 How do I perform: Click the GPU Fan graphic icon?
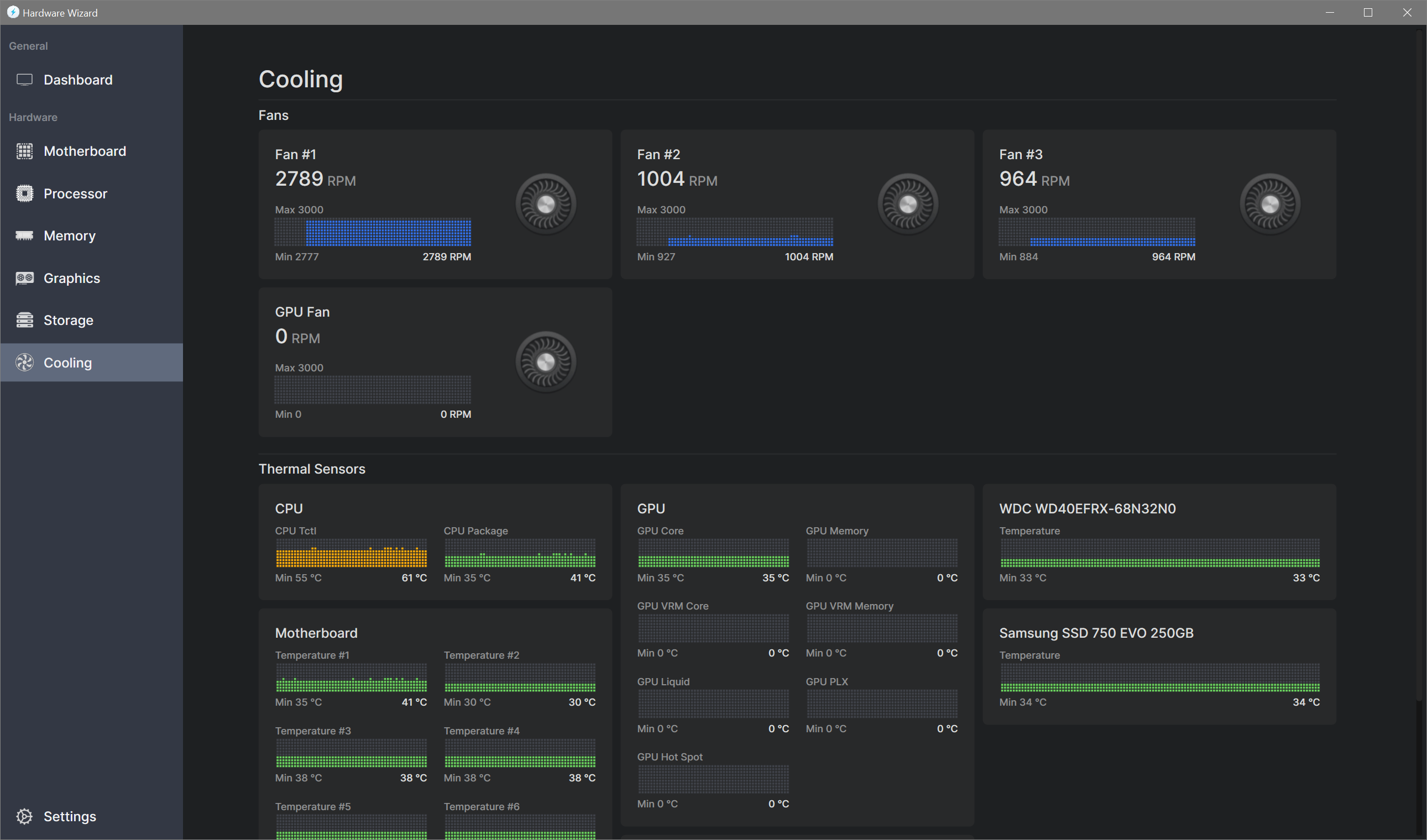point(545,363)
